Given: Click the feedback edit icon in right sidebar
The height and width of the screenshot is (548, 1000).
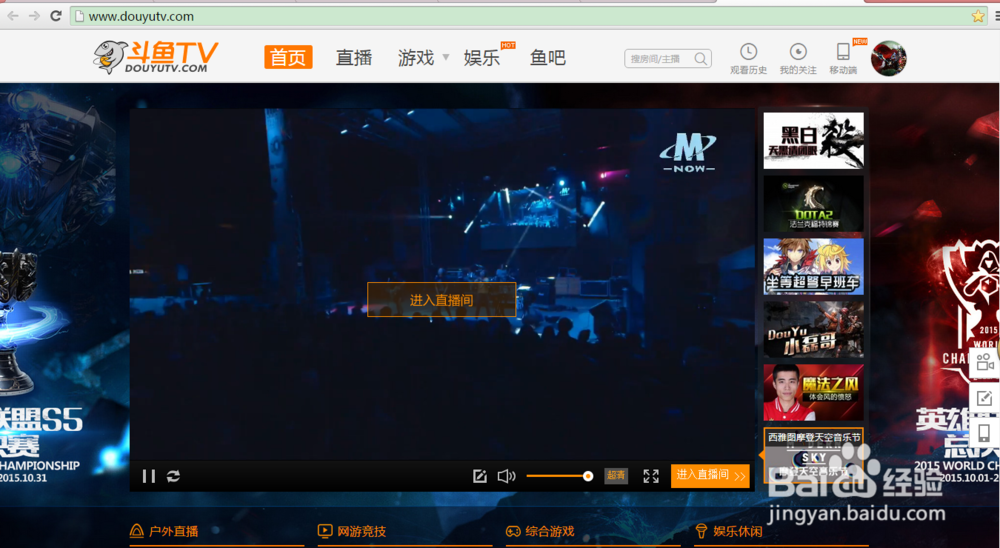Looking at the screenshot, I should point(985,399).
